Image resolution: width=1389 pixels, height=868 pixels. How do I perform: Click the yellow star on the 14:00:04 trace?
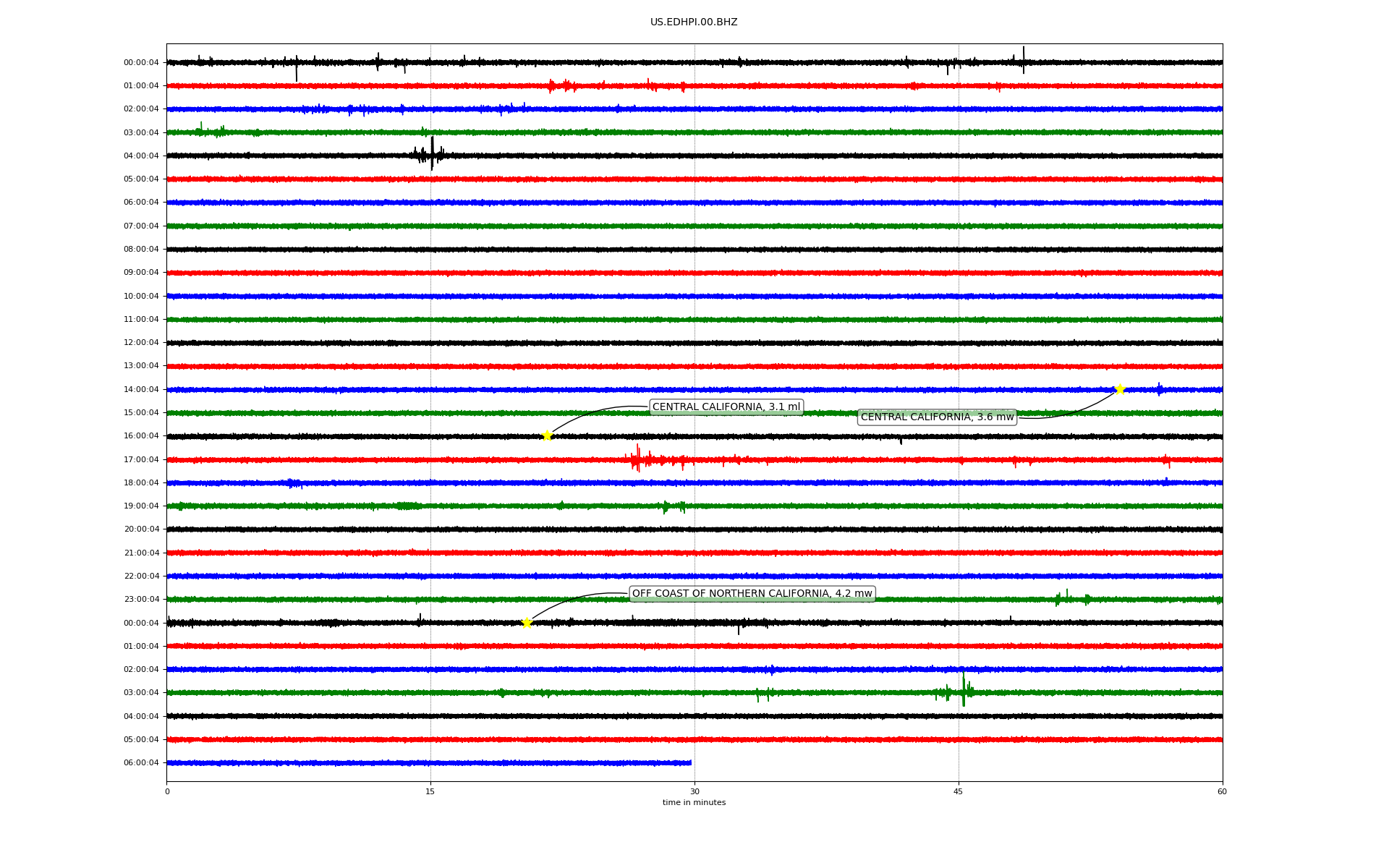tap(1120, 389)
